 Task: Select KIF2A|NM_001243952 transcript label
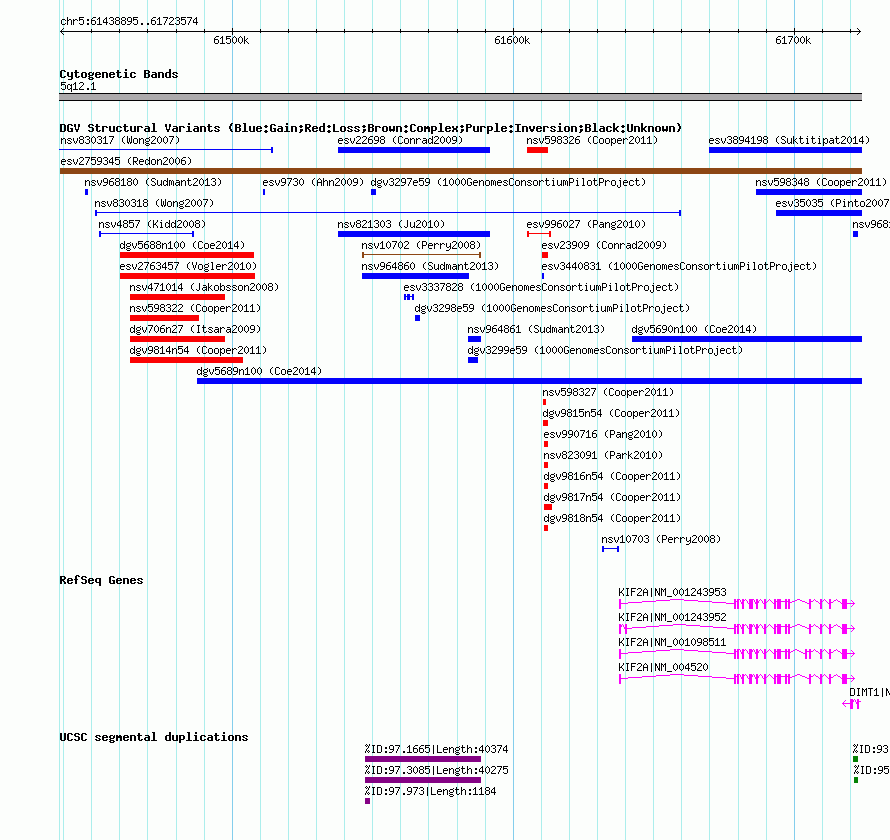[672, 617]
